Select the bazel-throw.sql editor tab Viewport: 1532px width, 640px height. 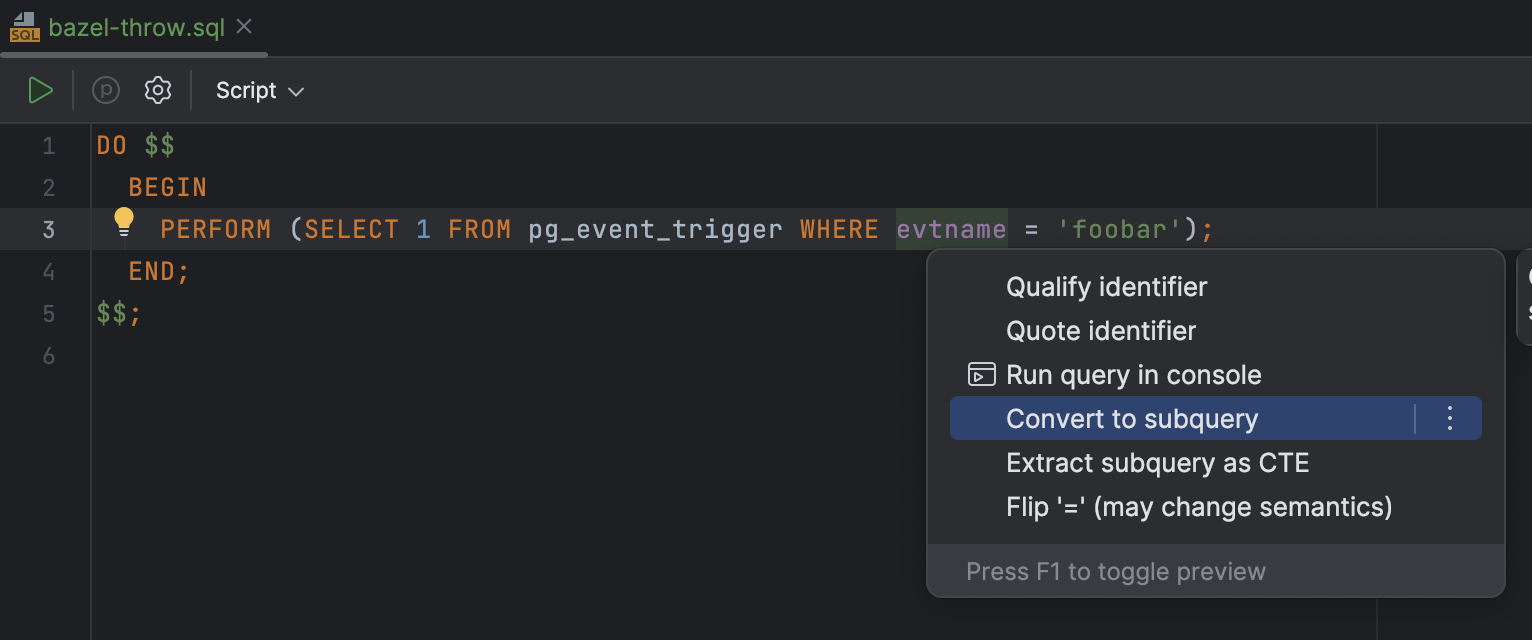coord(136,27)
